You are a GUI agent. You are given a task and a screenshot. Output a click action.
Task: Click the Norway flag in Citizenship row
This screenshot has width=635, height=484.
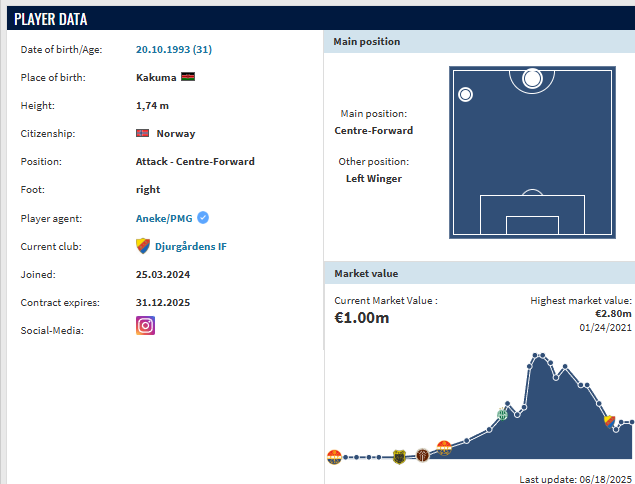(x=142, y=133)
